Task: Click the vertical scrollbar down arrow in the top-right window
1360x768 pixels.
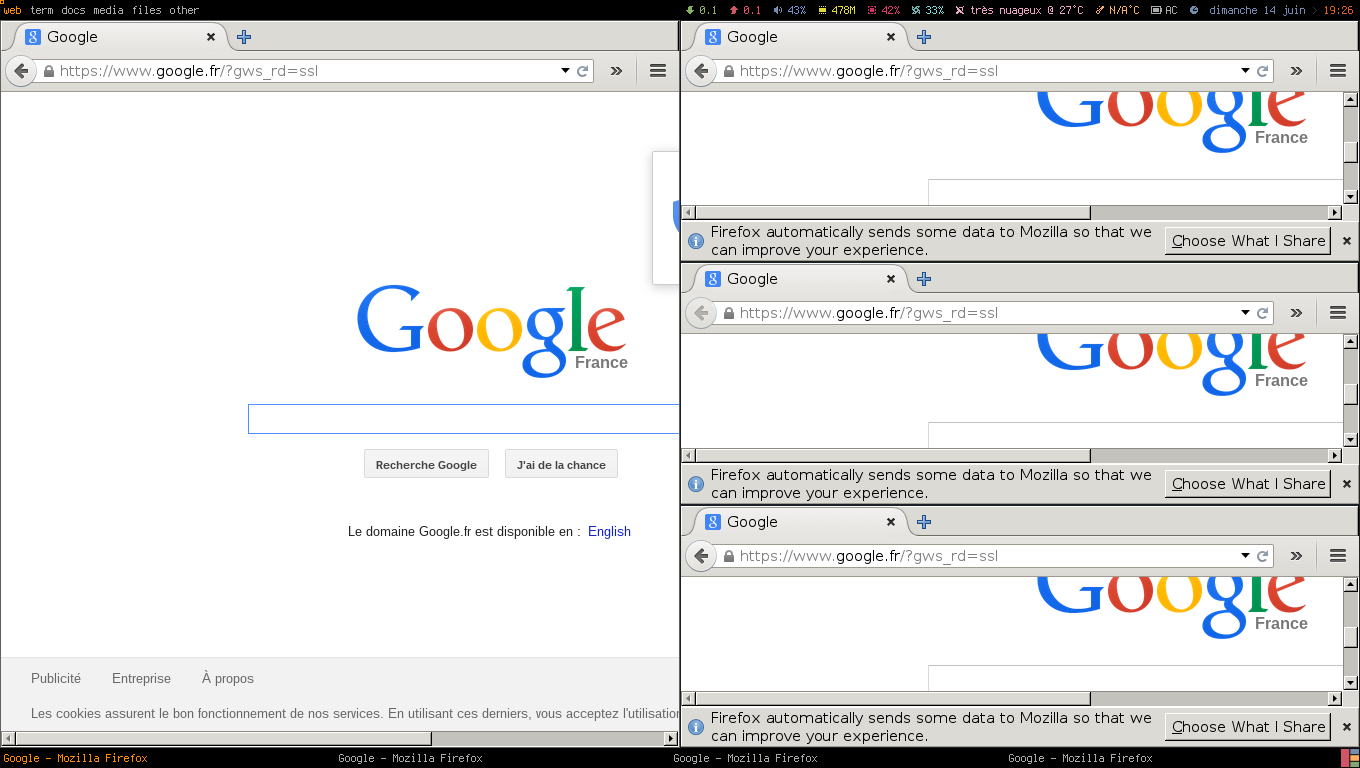Action: tap(1351, 196)
